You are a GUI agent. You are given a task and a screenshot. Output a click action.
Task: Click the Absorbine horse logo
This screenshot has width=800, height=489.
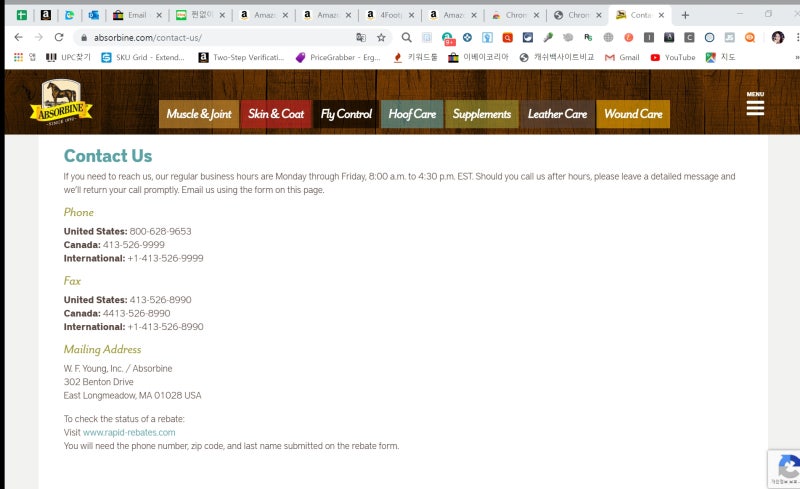click(61, 103)
